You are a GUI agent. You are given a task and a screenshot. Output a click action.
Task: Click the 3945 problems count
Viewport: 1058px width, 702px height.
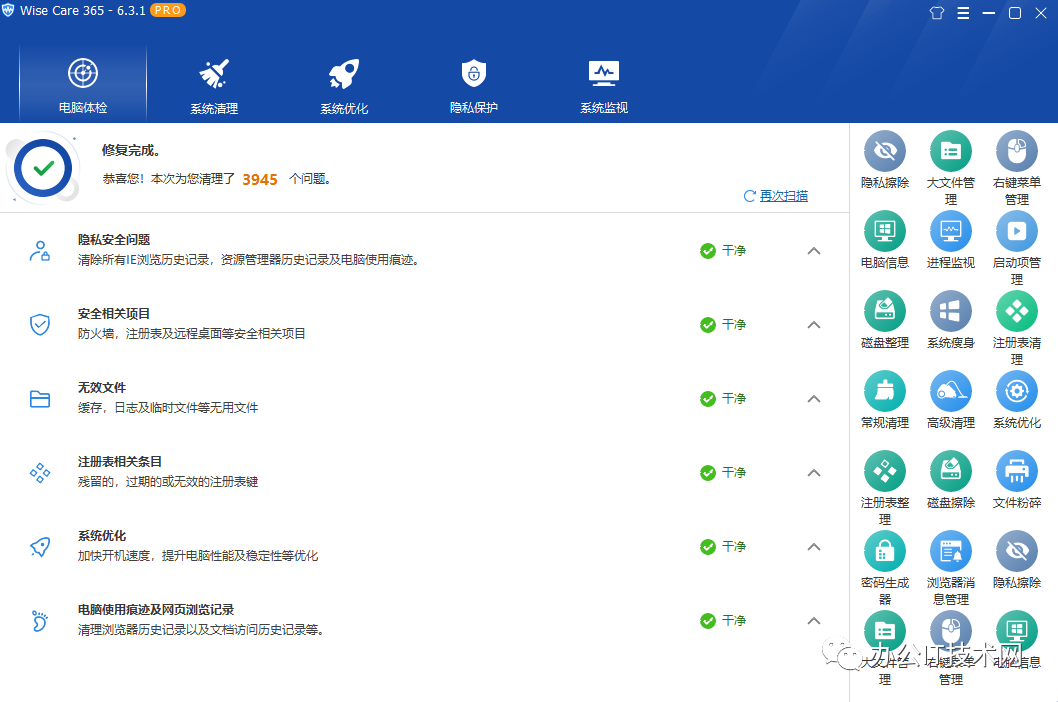260,180
